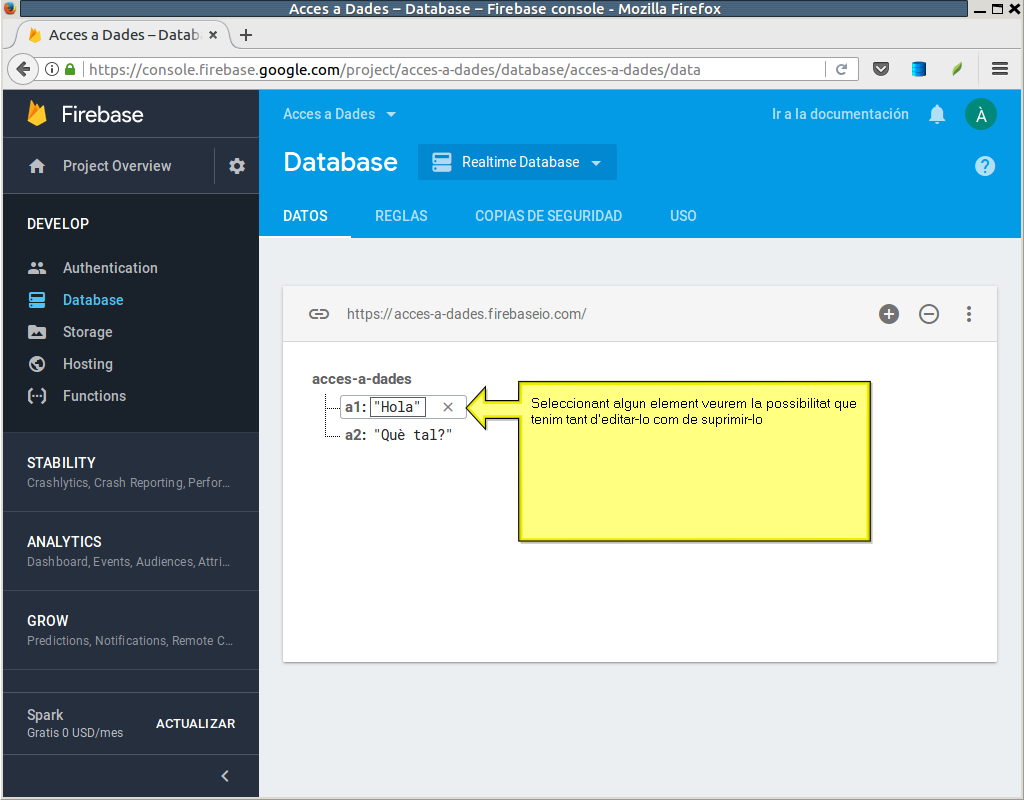Click the Hosting globe icon
The image size is (1024, 800).
[37, 364]
